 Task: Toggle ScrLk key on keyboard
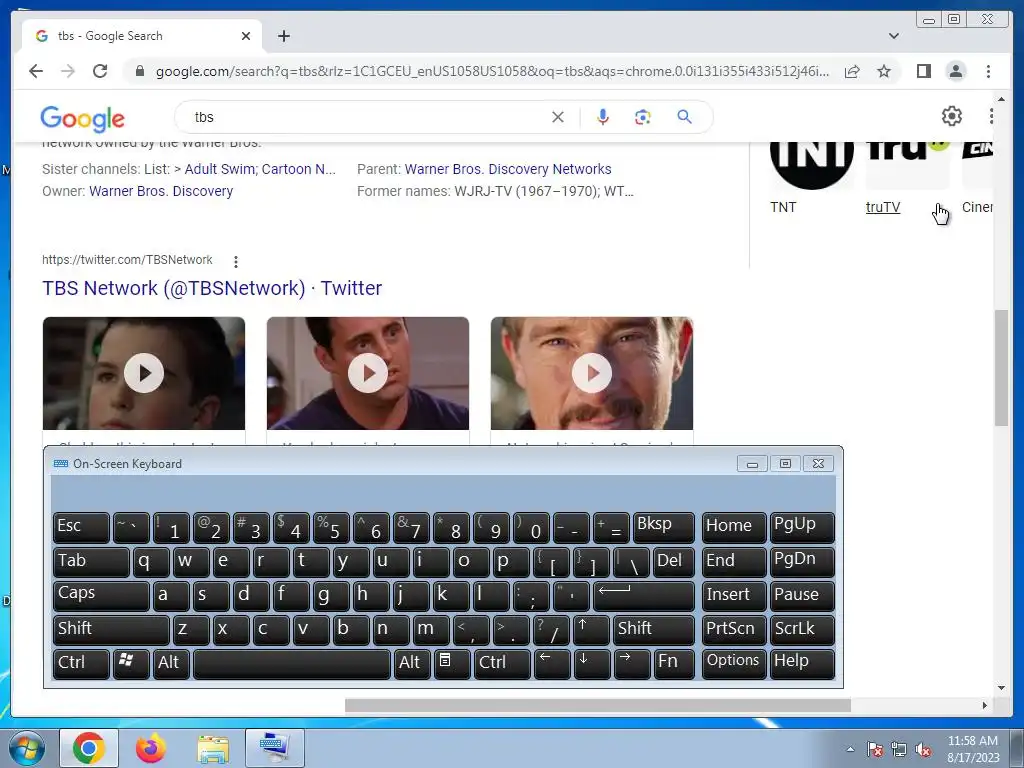802,630
